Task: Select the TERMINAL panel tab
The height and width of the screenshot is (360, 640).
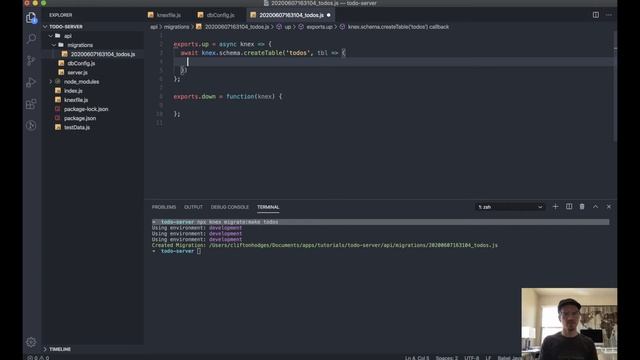Action: pos(268,207)
